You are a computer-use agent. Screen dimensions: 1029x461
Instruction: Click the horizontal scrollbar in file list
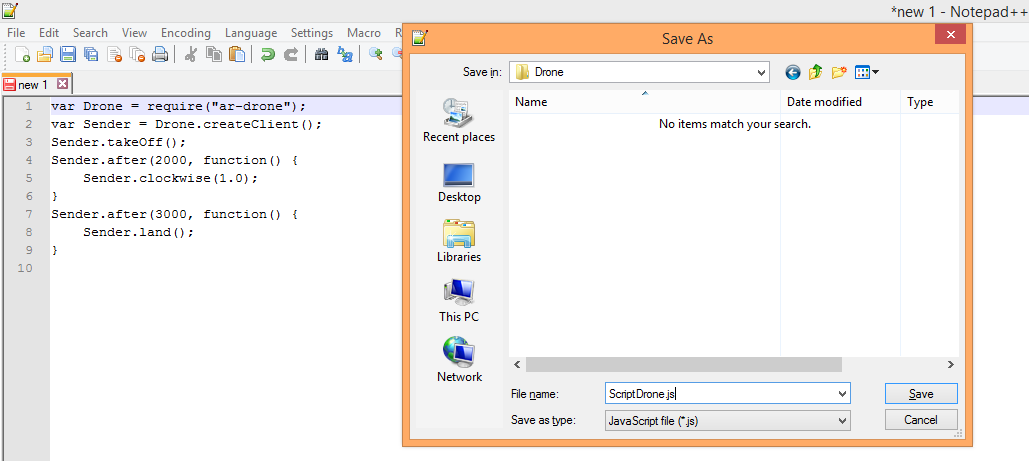coord(732,365)
